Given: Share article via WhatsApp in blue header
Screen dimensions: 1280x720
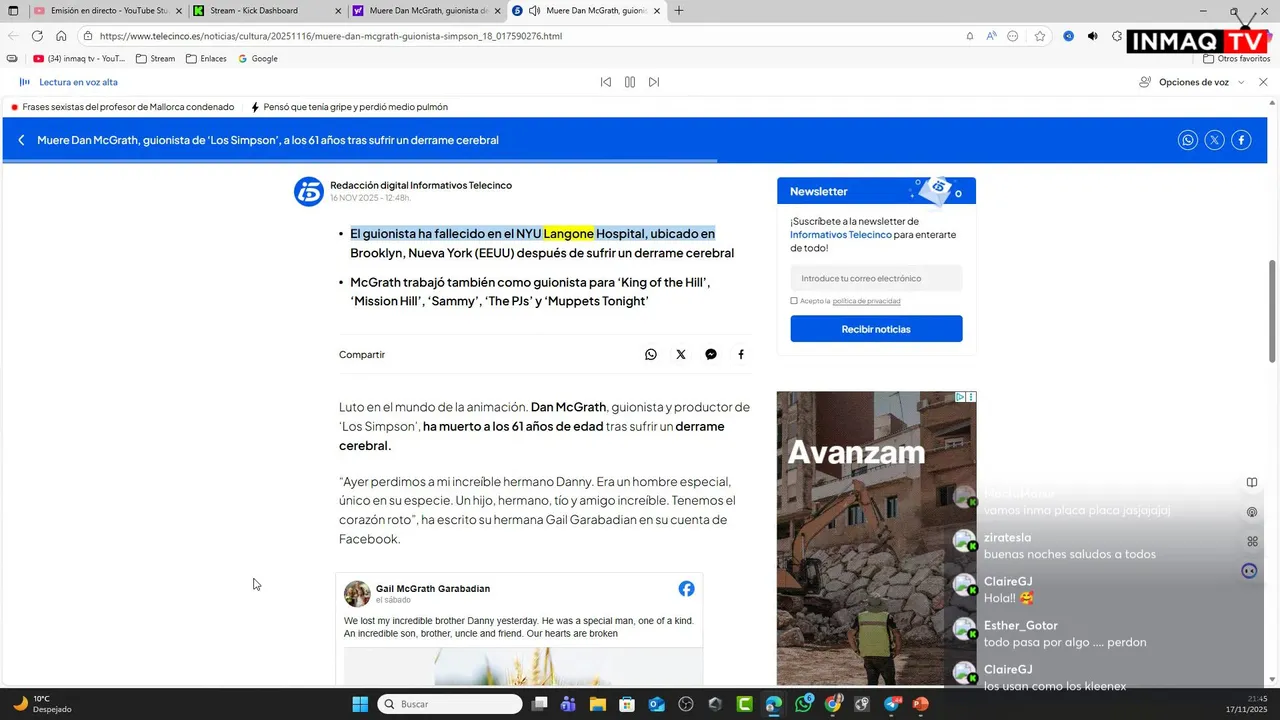Looking at the screenshot, I should (x=1188, y=140).
